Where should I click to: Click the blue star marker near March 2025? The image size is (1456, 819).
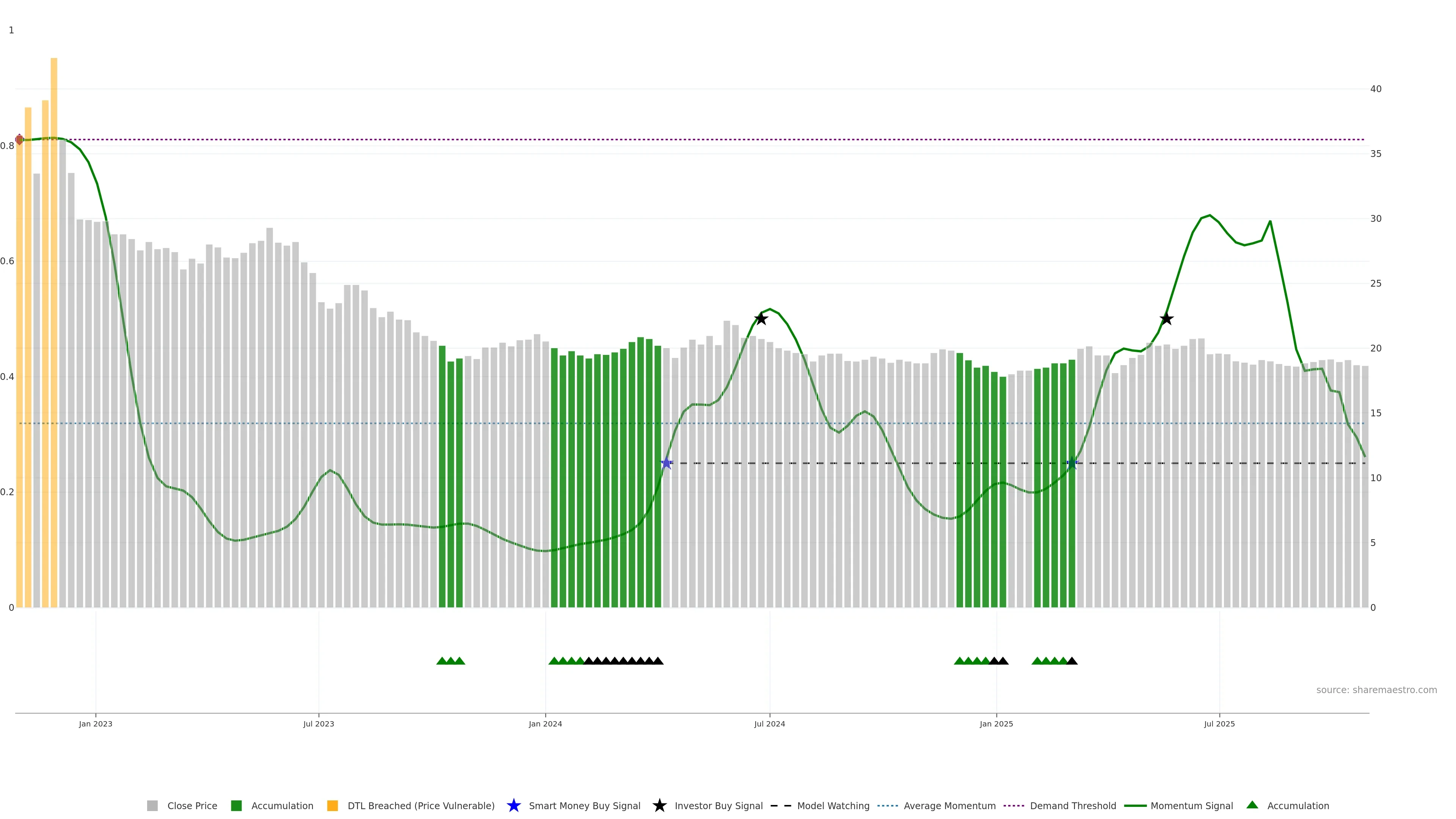tap(1072, 463)
